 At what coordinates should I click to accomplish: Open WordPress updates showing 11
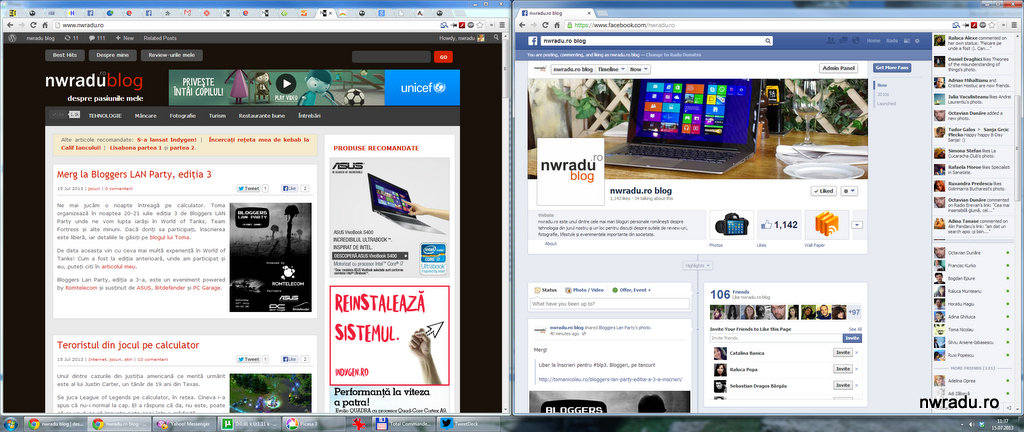point(72,38)
